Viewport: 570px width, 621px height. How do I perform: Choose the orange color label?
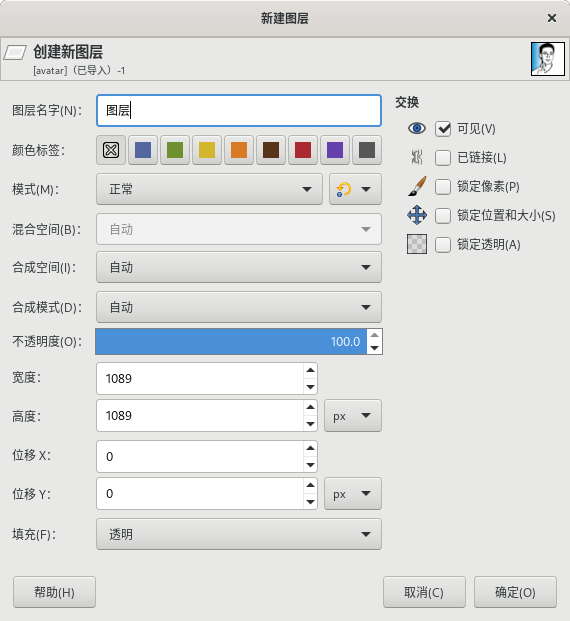[x=239, y=150]
